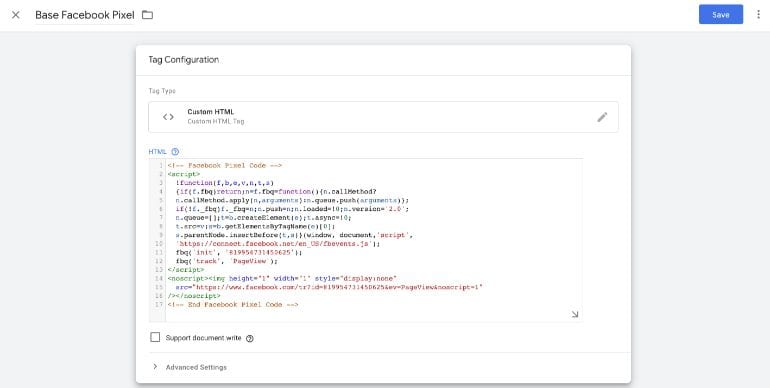The width and height of the screenshot is (770, 388).
Task: Click the '<!-- End Facebook Pixel Code -->' line
Action: click(233, 305)
